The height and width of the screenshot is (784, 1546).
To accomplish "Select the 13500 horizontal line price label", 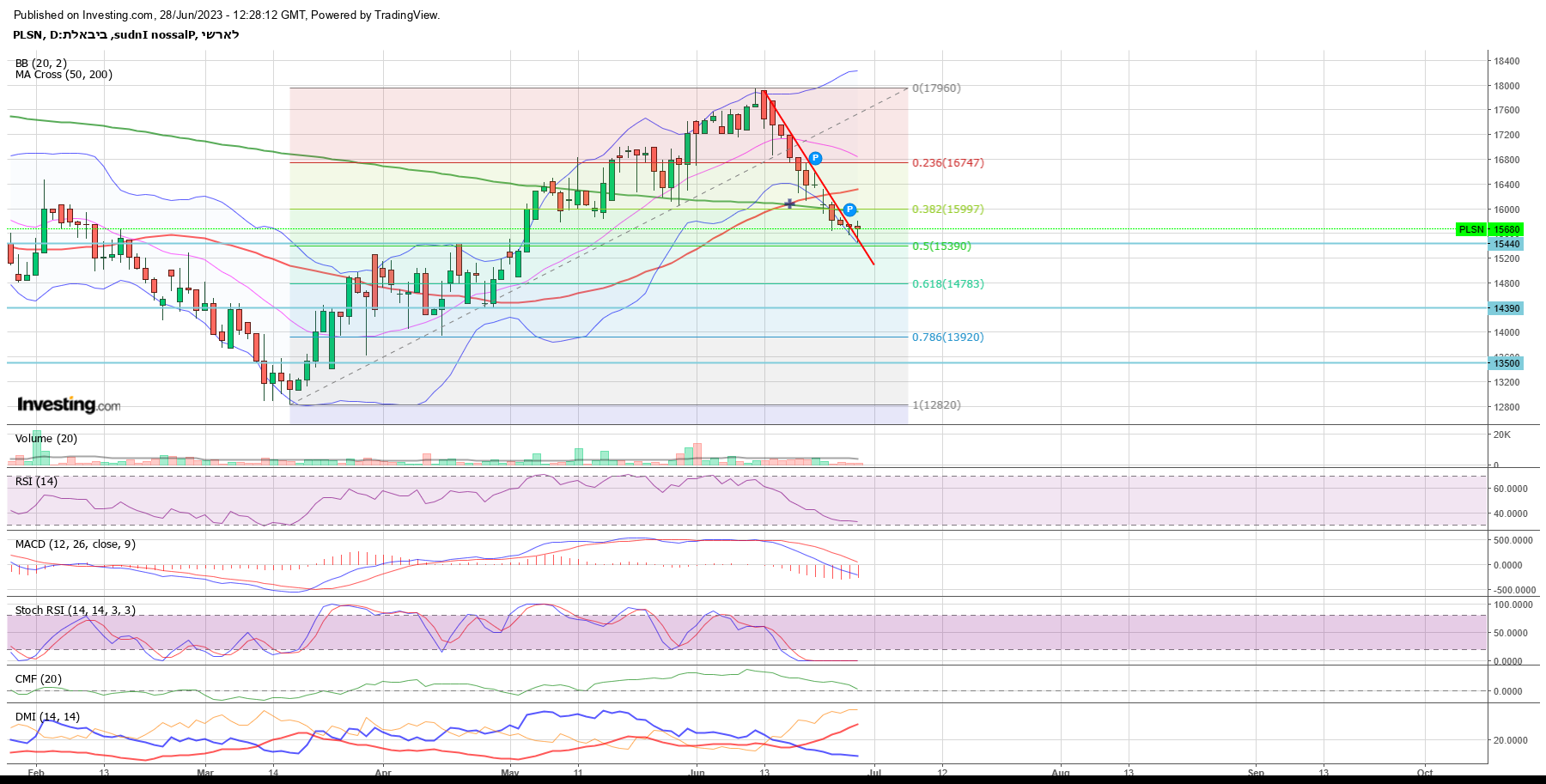I will [1506, 363].
